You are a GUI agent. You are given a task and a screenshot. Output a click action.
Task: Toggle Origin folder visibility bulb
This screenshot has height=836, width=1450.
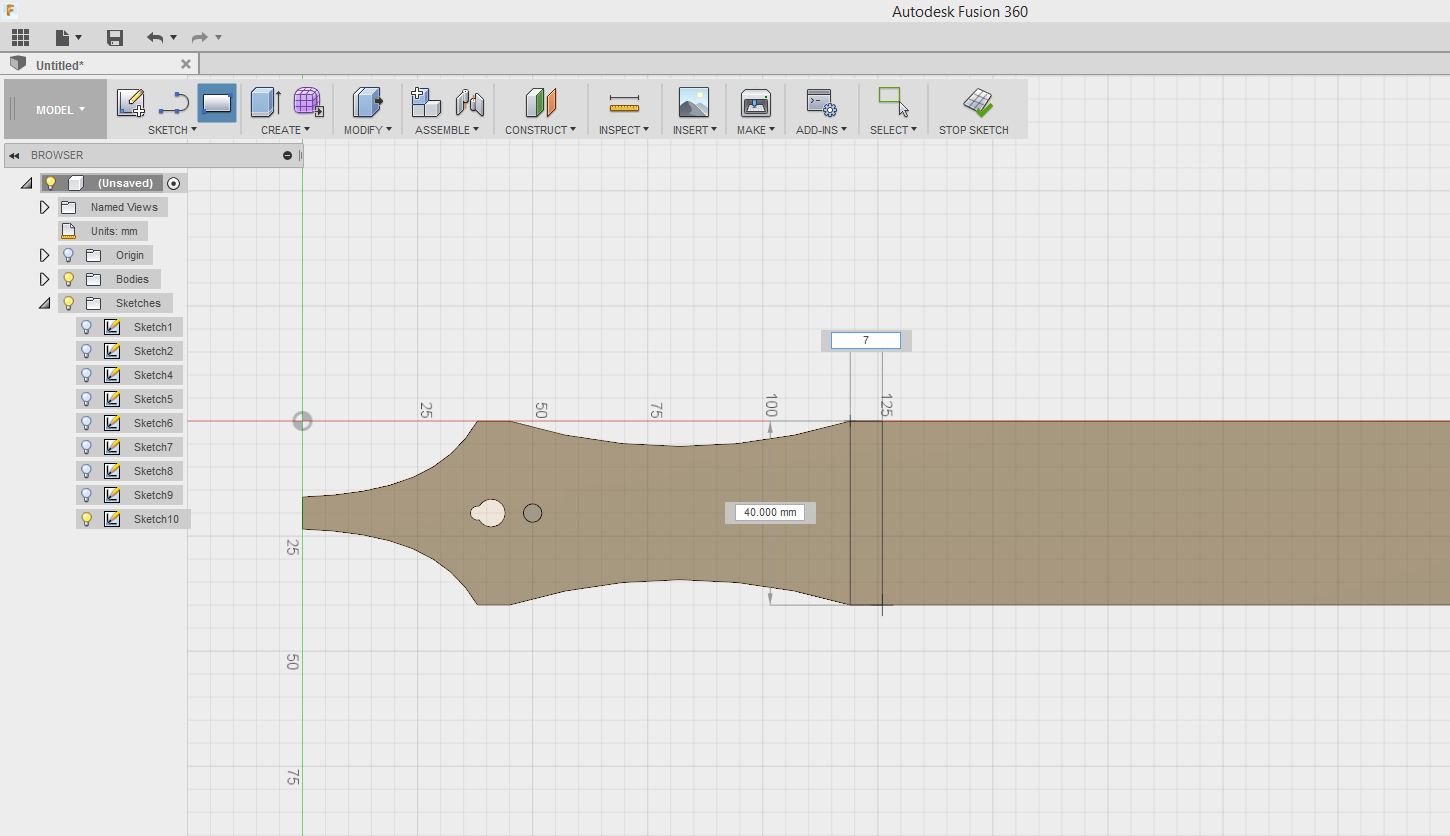point(69,255)
